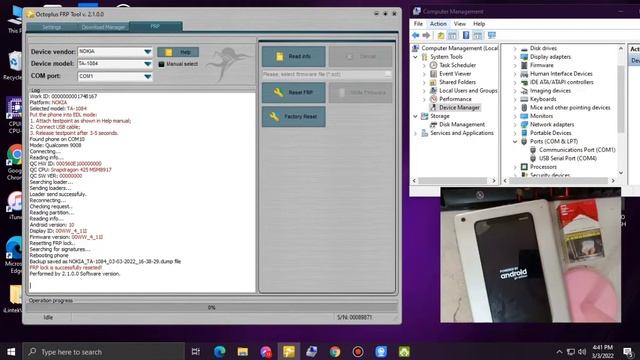Open File menu in Computer Management

pyautogui.click(x=418, y=24)
